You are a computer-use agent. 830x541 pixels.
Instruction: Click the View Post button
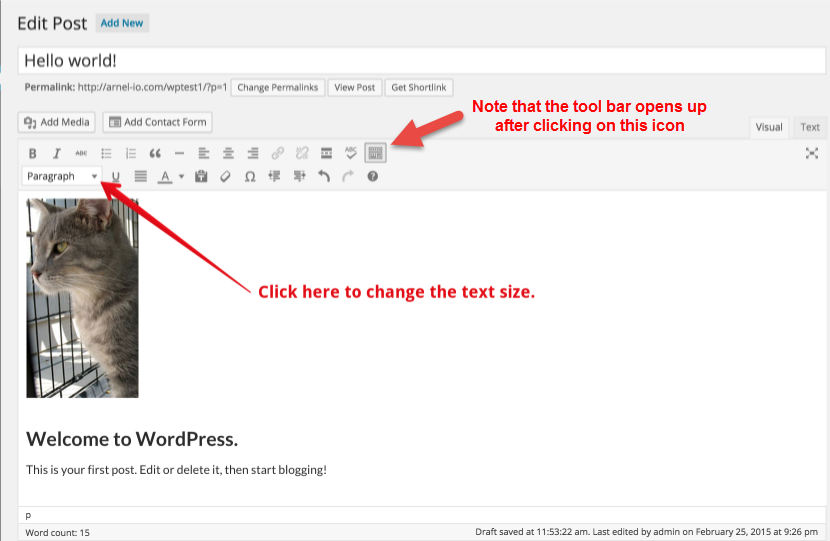(x=355, y=87)
